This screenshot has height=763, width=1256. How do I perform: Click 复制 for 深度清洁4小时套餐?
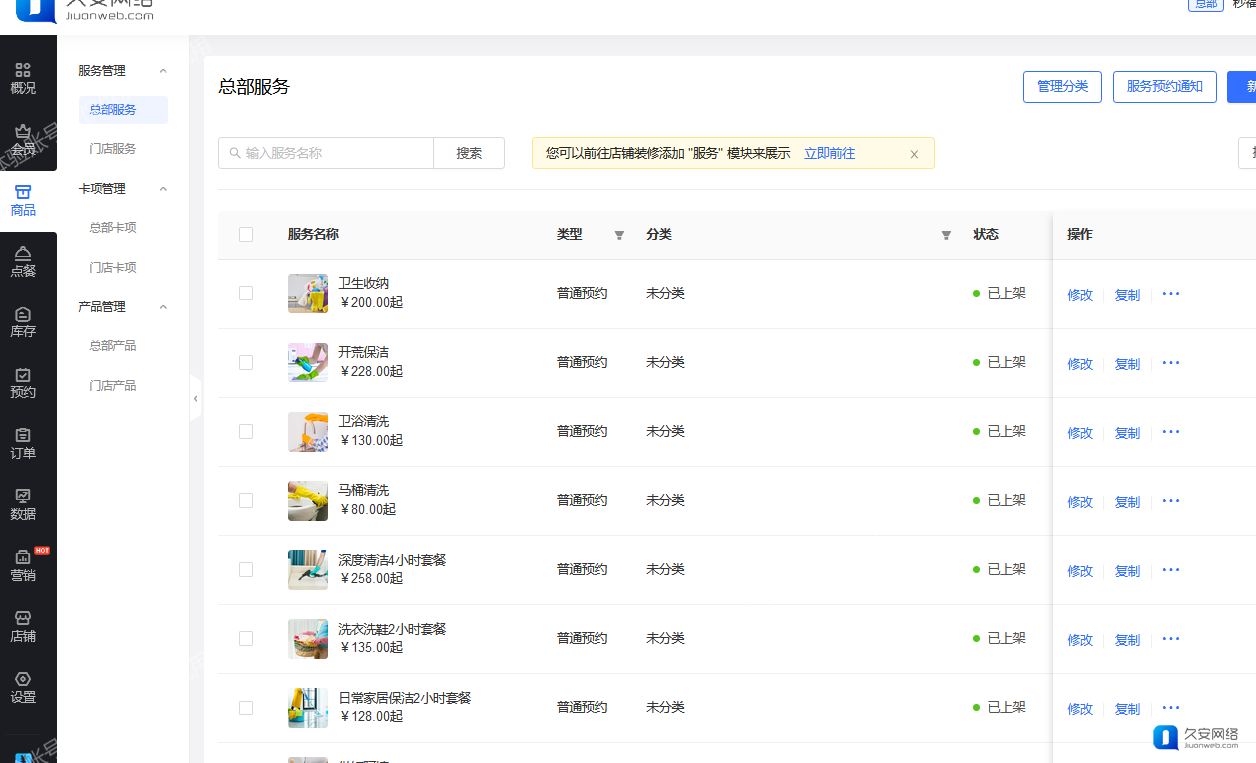pyautogui.click(x=1127, y=571)
